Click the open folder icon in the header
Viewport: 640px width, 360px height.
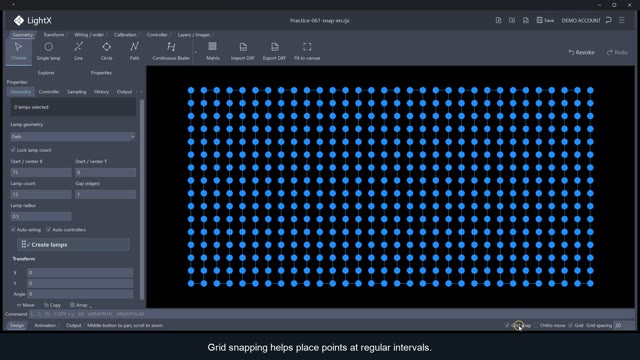click(x=512, y=20)
